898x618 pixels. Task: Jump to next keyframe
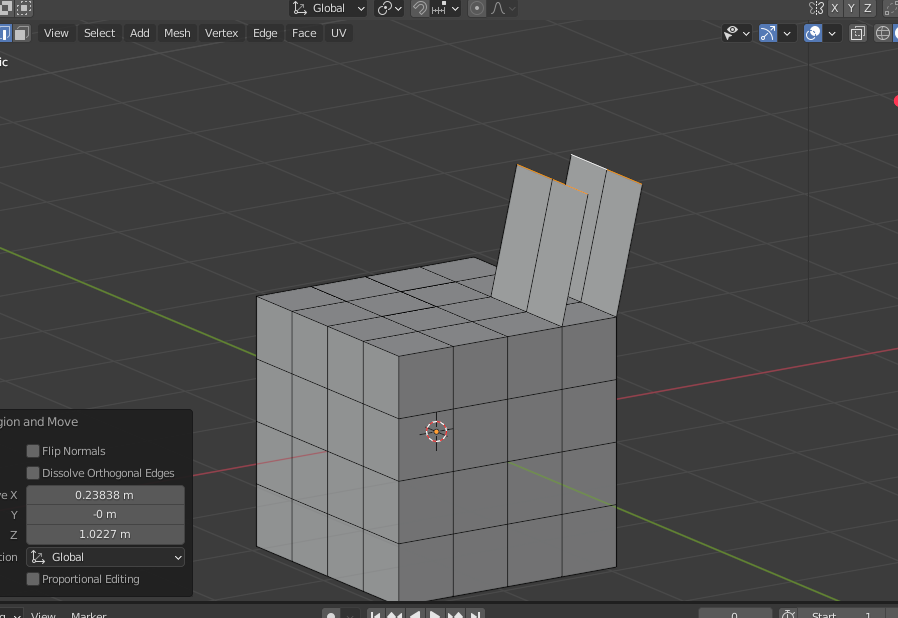pyautogui.click(x=455, y=615)
